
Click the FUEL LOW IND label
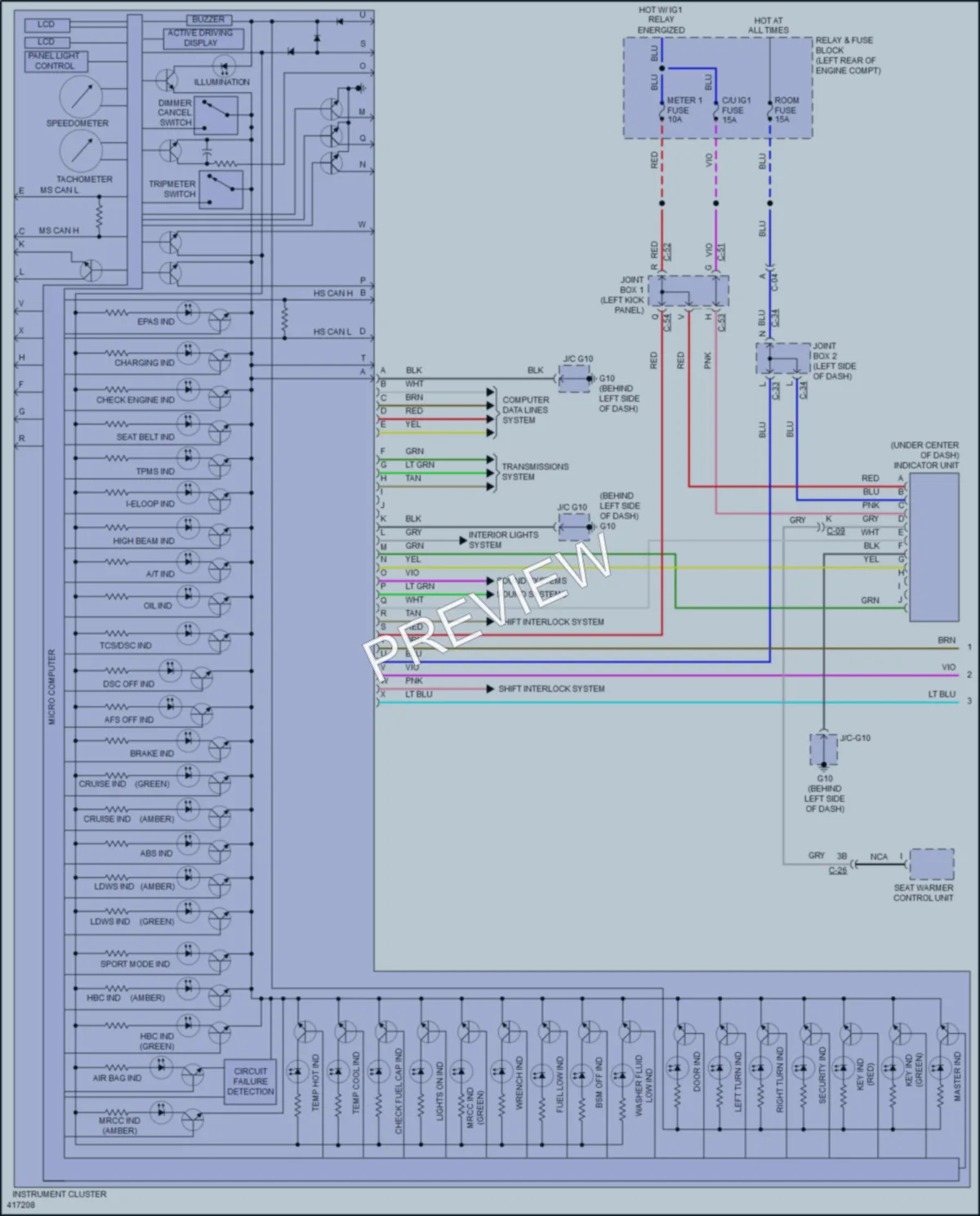(559, 1084)
